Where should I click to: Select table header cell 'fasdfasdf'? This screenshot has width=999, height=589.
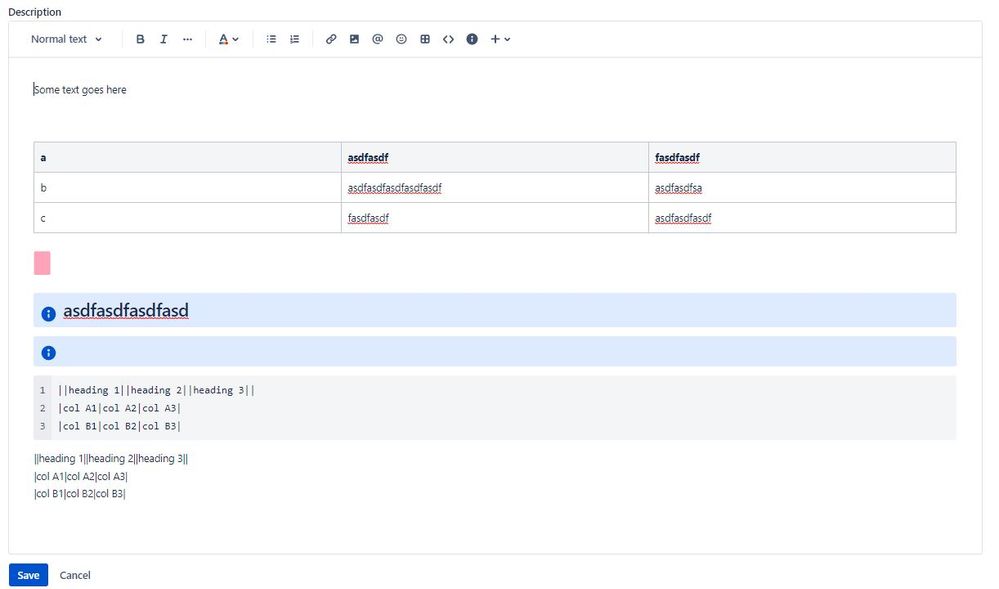coord(802,157)
